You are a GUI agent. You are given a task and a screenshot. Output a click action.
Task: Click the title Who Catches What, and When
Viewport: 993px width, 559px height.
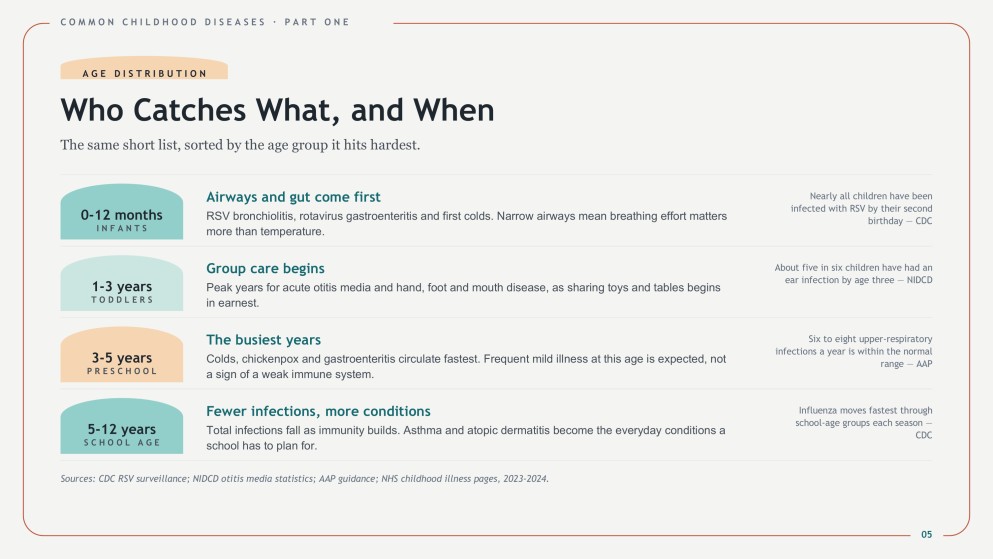[277, 110]
